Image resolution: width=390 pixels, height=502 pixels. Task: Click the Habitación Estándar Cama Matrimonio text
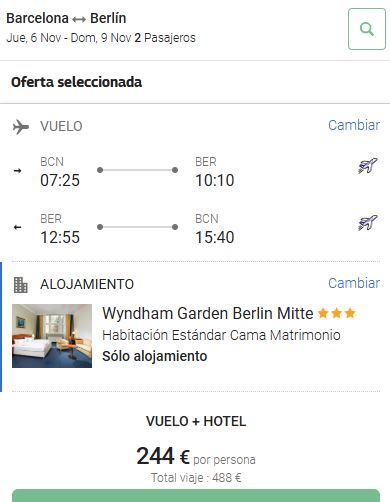click(221, 335)
